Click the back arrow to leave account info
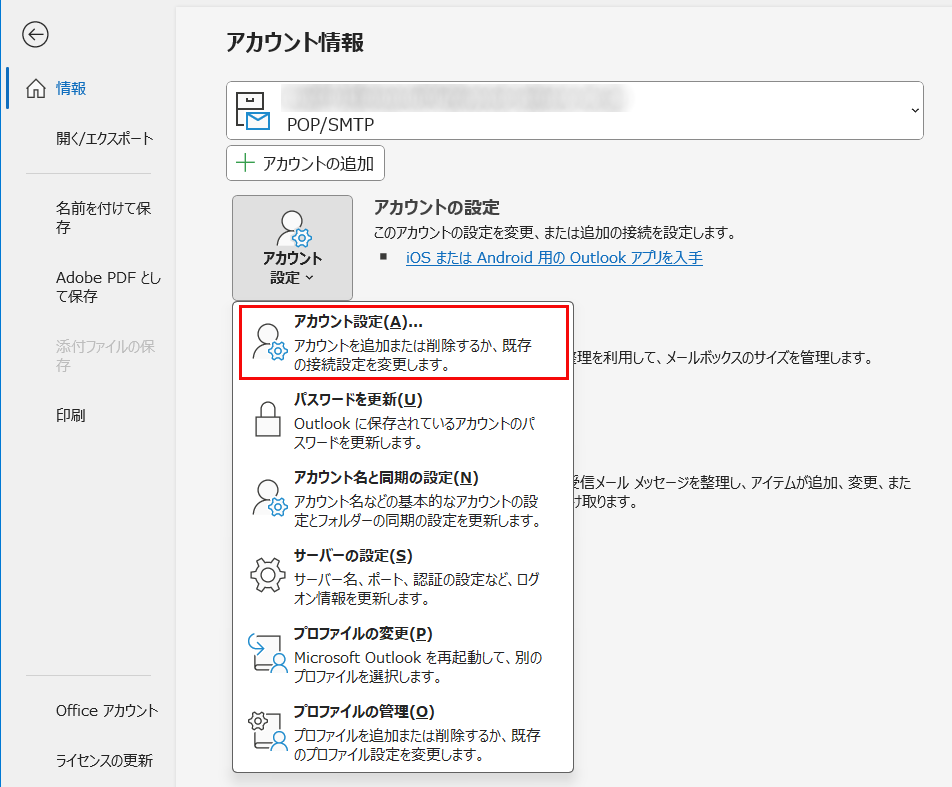952x787 pixels. 35,35
